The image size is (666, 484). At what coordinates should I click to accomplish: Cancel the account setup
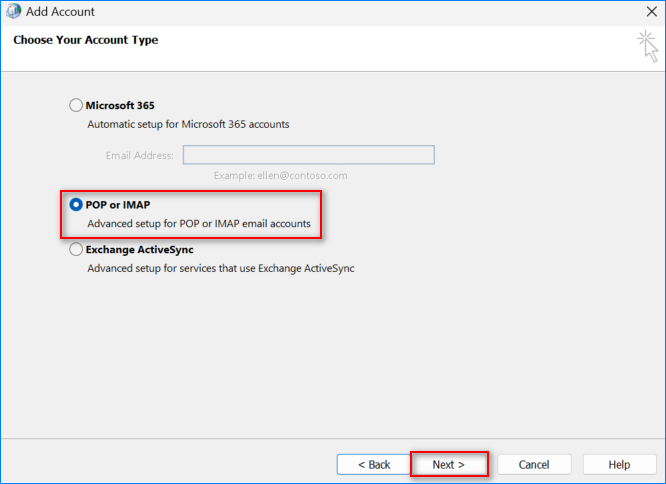(534, 465)
